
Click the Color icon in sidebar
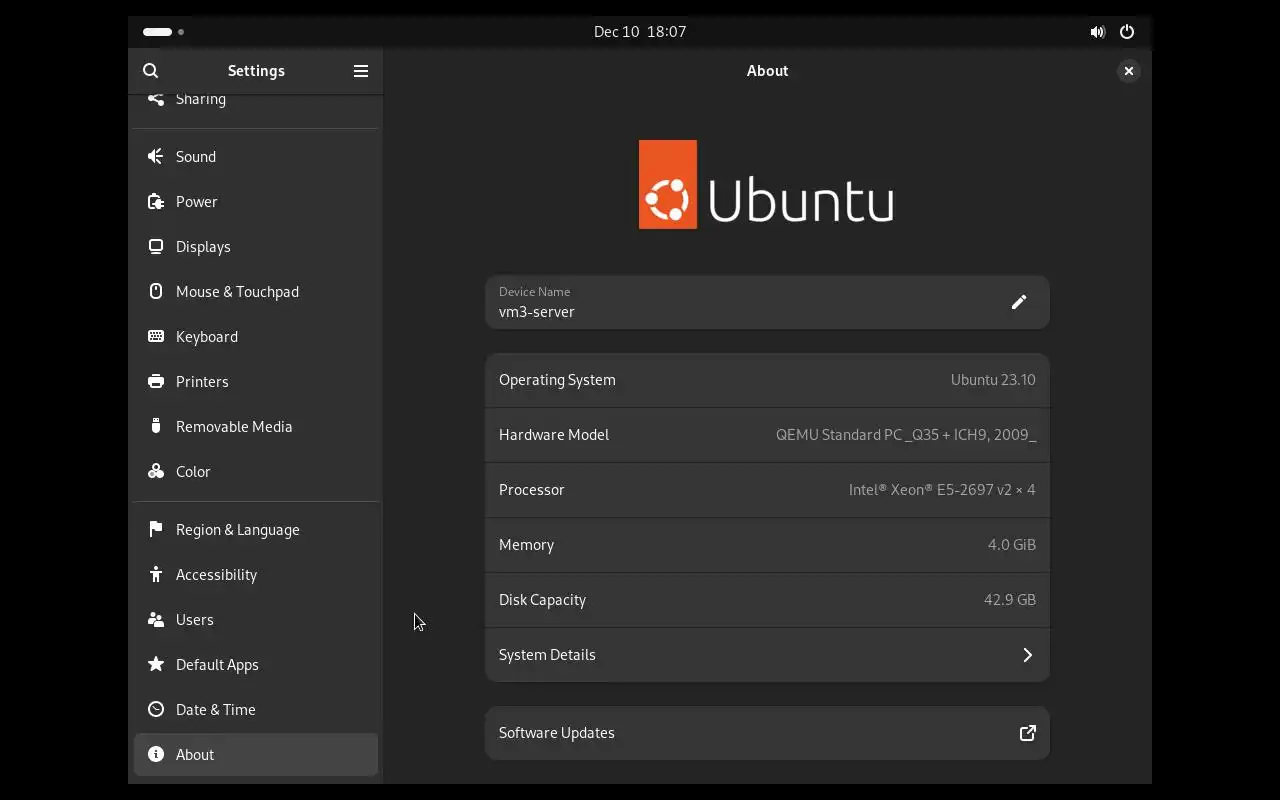[155, 471]
